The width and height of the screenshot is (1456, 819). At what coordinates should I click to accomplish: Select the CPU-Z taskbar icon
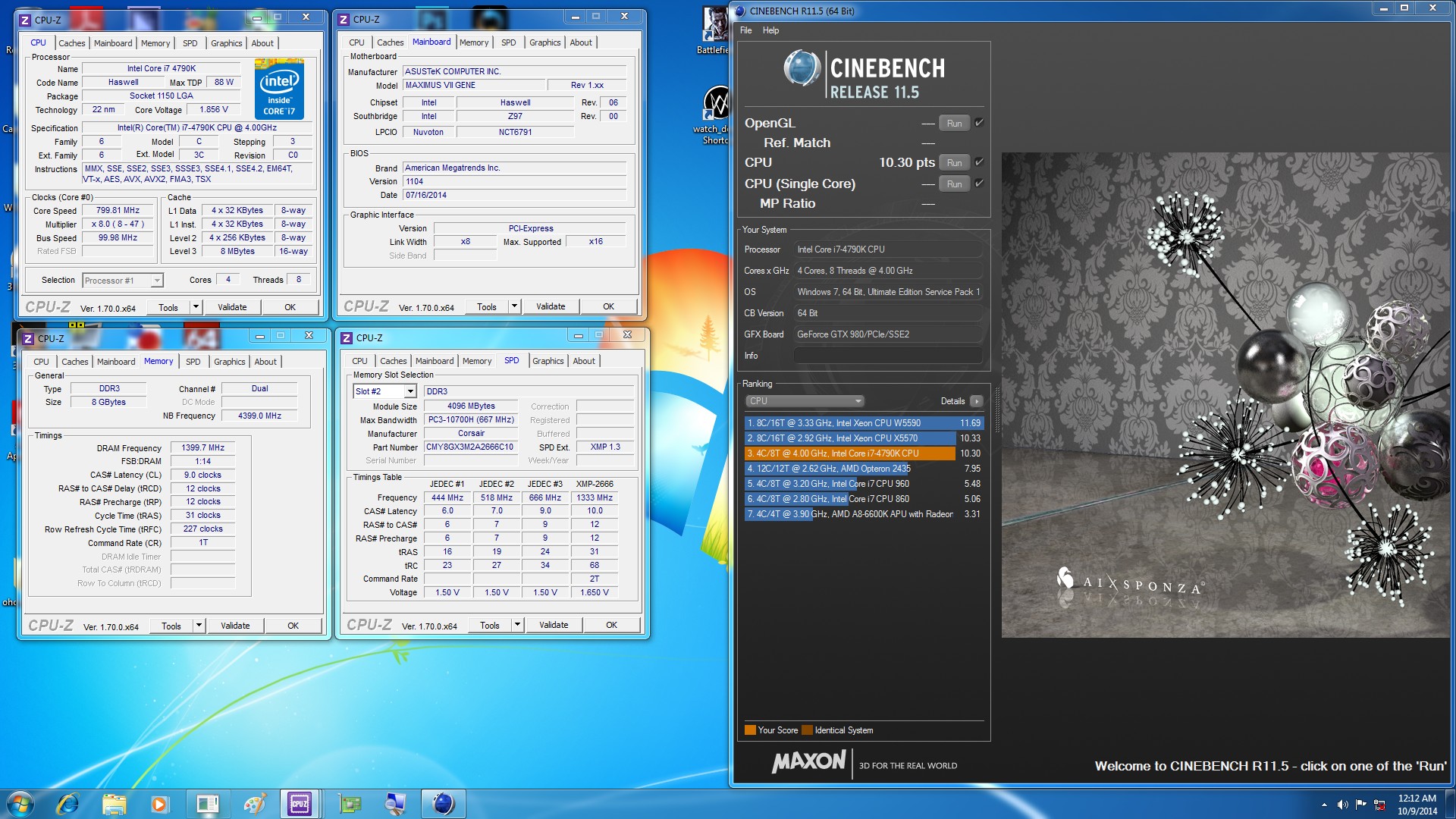click(300, 804)
